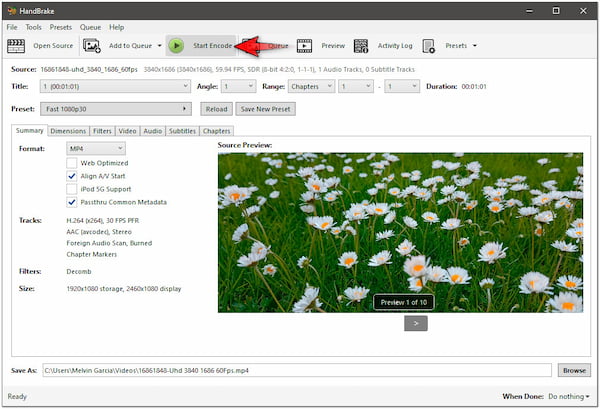600x409 pixels.
Task: Click 1920x1080 storage size text
Action: pyautogui.click(x=124, y=289)
